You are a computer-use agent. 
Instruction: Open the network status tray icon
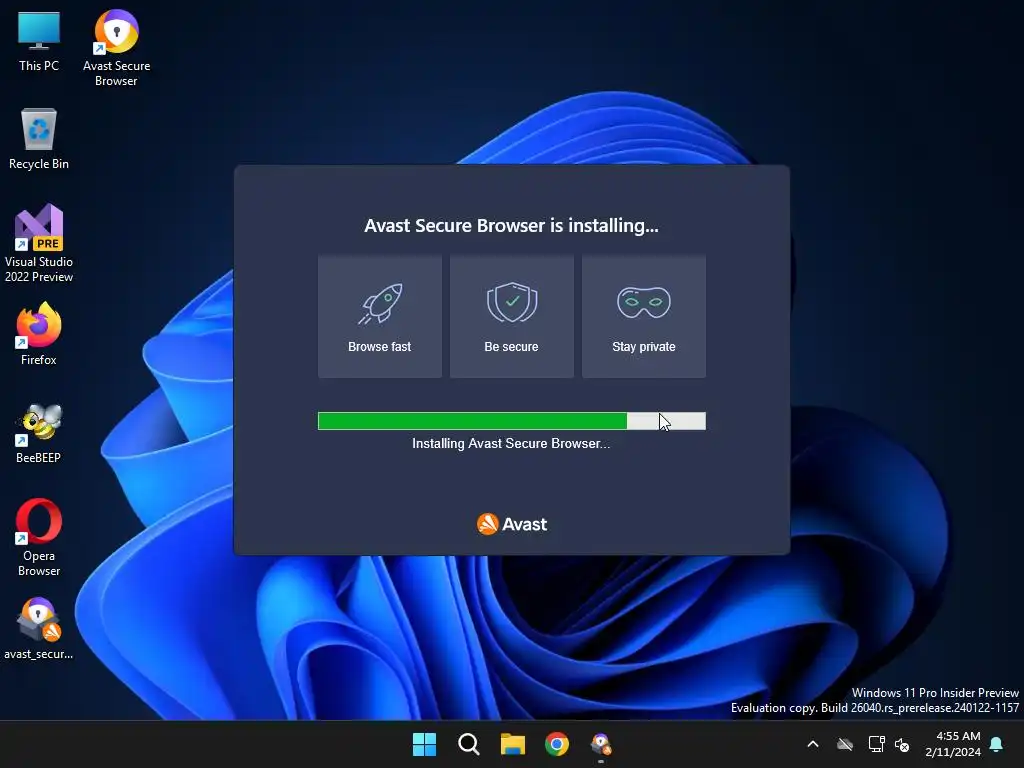coord(876,744)
